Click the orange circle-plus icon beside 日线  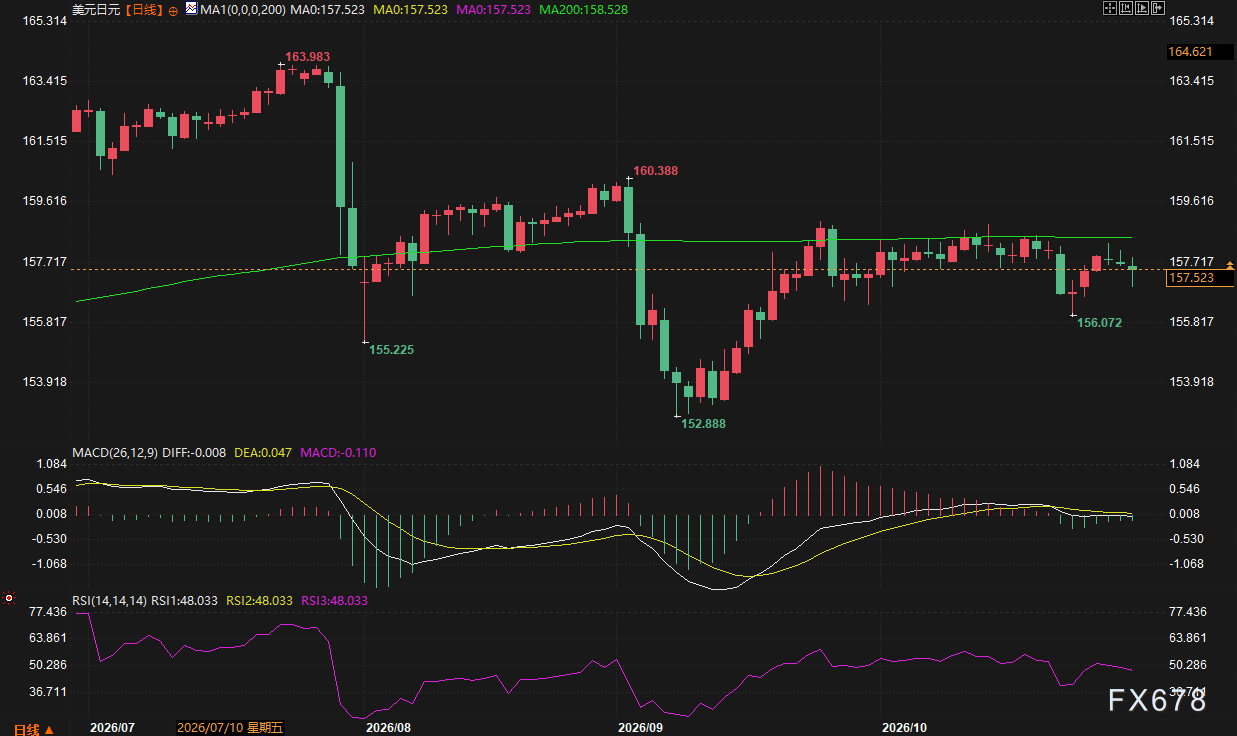click(x=173, y=9)
